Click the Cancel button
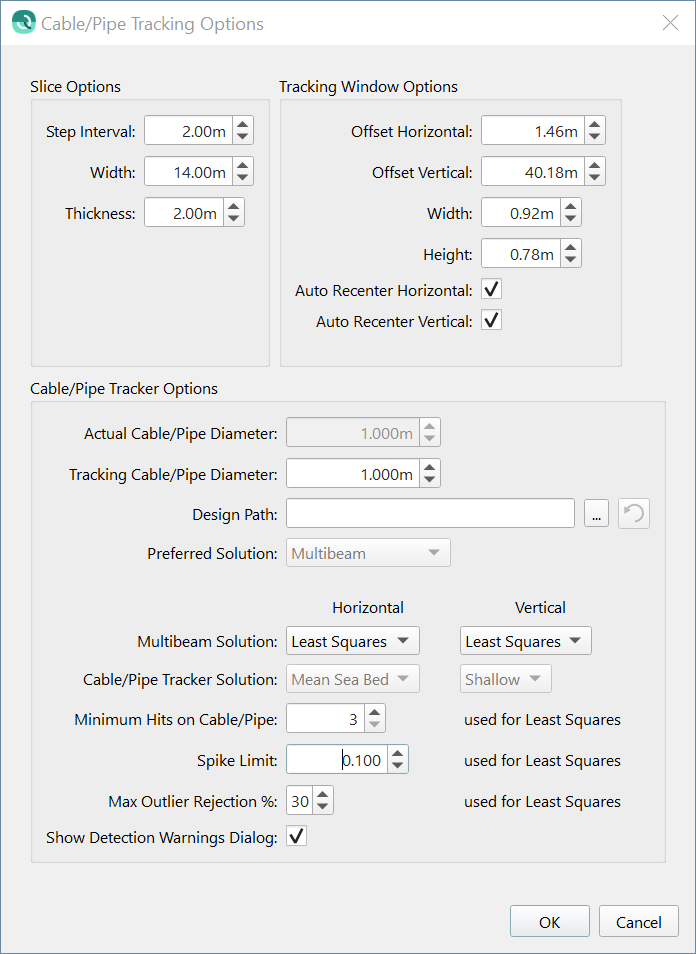The image size is (696, 954). coord(638,922)
